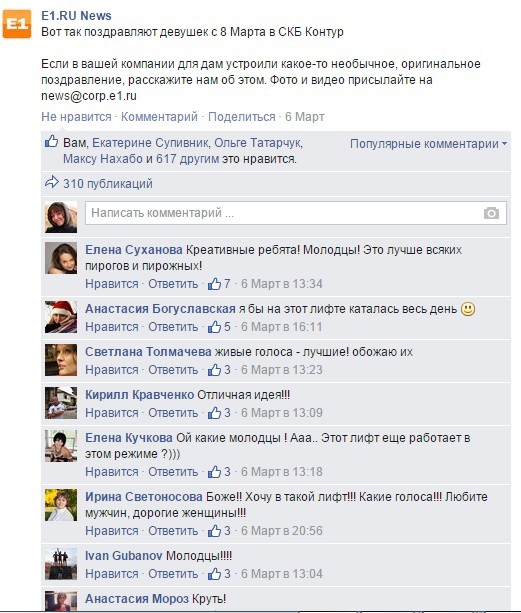
Task: Click the share arrow icon near 310 публикаций
Action: click(52, 182)
